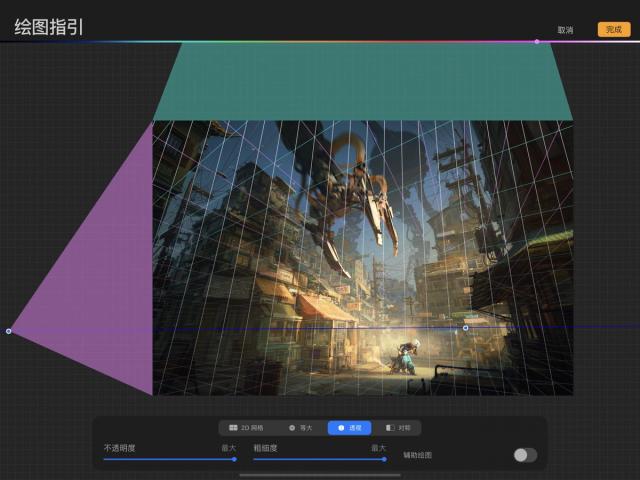
Task: Click the isometric guide icon
Action: point(292,428)
